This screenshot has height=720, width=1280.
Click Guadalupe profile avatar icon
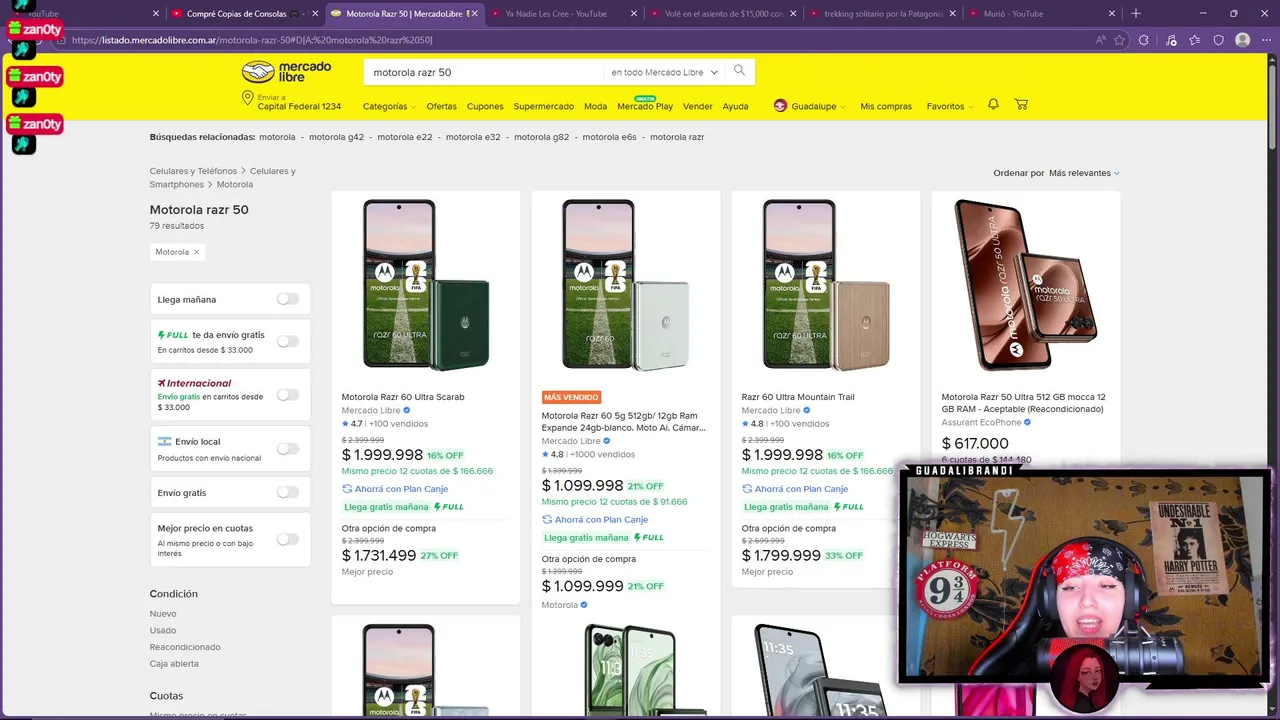(780, 106)
